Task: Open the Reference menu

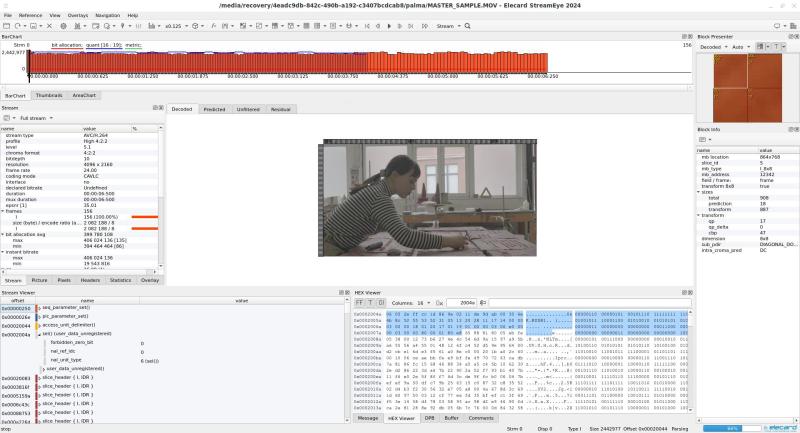Action: [x=30, y=15]
